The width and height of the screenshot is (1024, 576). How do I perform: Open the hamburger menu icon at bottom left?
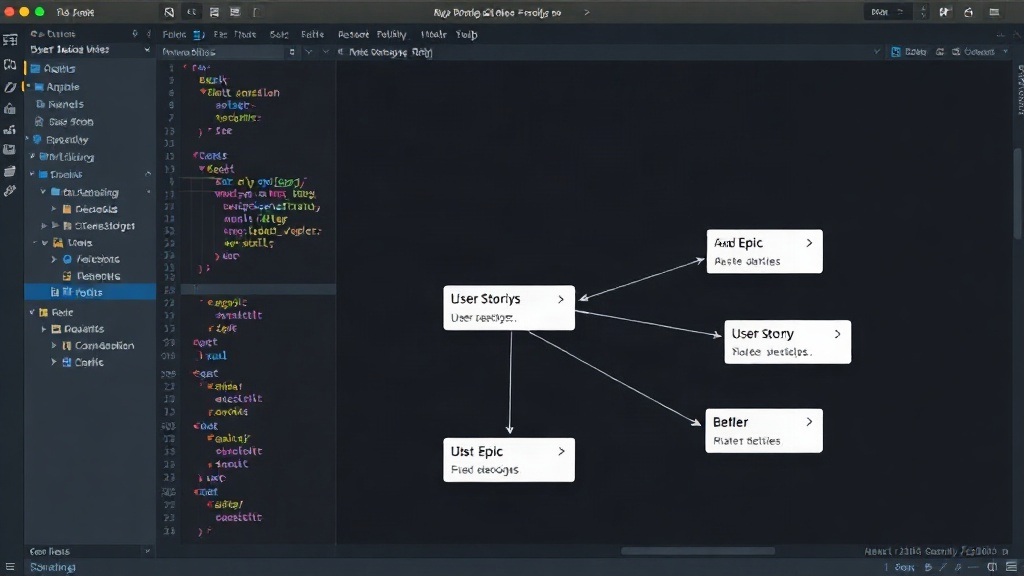pos(10,567)
